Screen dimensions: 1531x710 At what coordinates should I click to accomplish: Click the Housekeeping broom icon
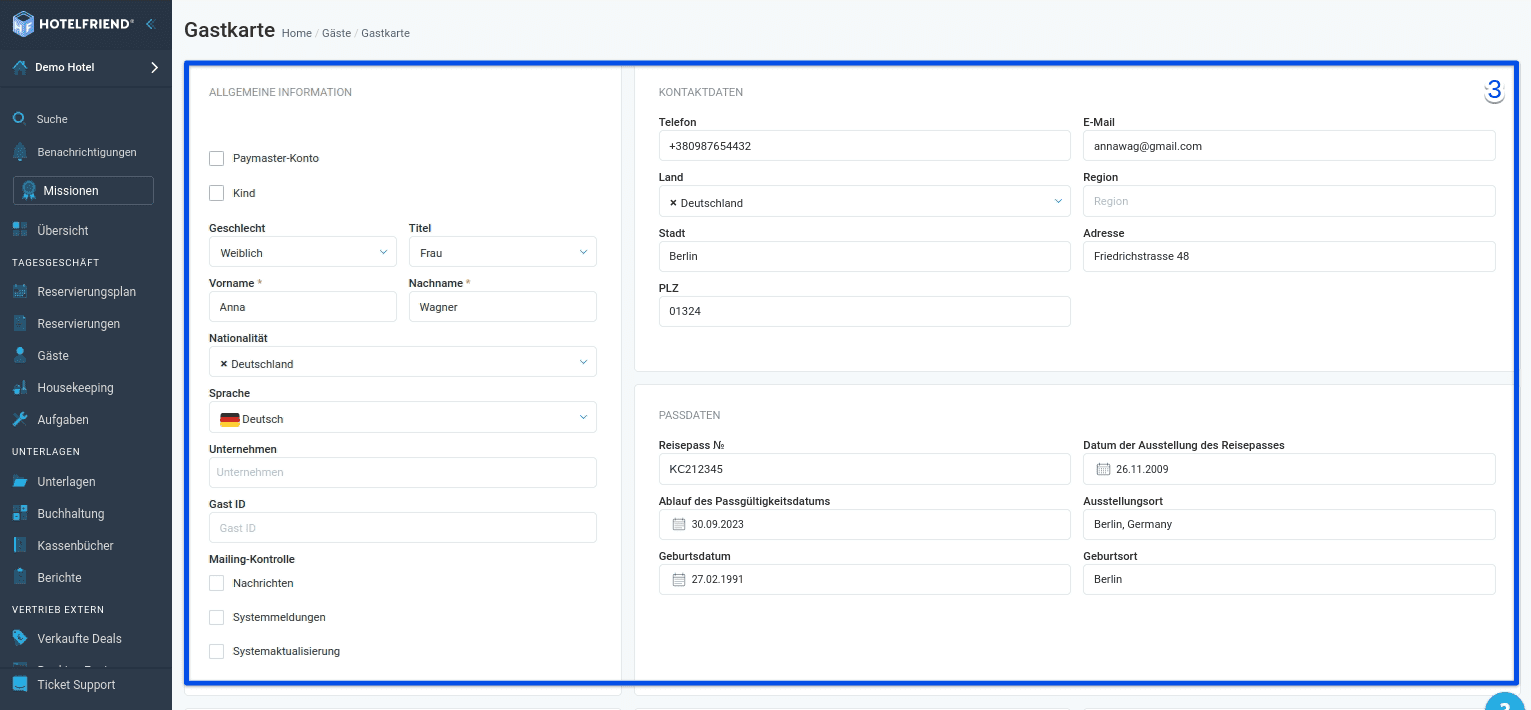point(20,387)
